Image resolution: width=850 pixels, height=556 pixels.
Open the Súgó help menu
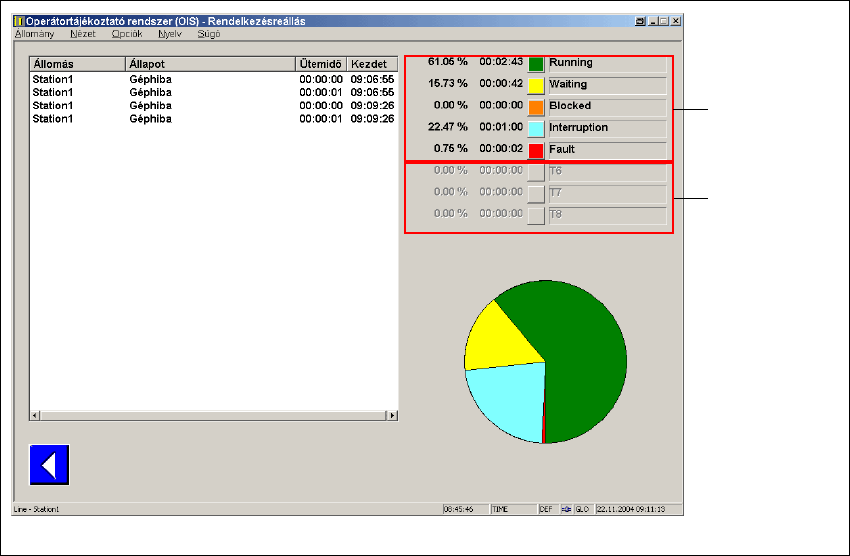pyautogui.click(x=208, y=33)
